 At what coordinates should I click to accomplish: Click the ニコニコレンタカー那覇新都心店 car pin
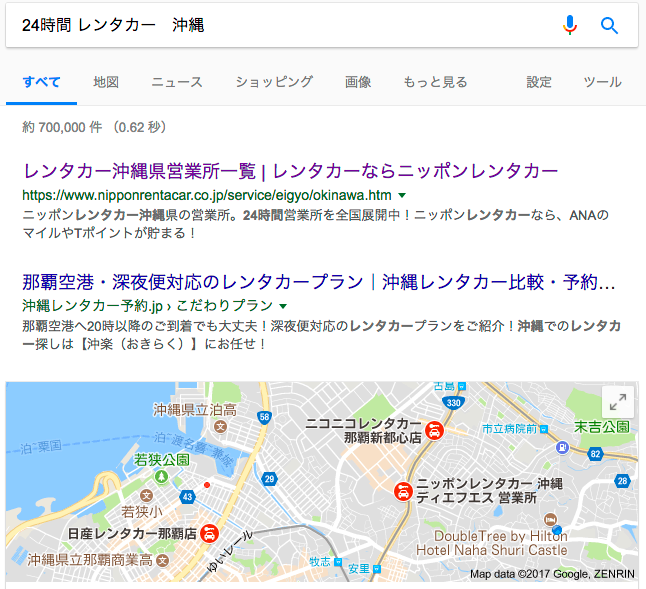[x=434, y=431]
